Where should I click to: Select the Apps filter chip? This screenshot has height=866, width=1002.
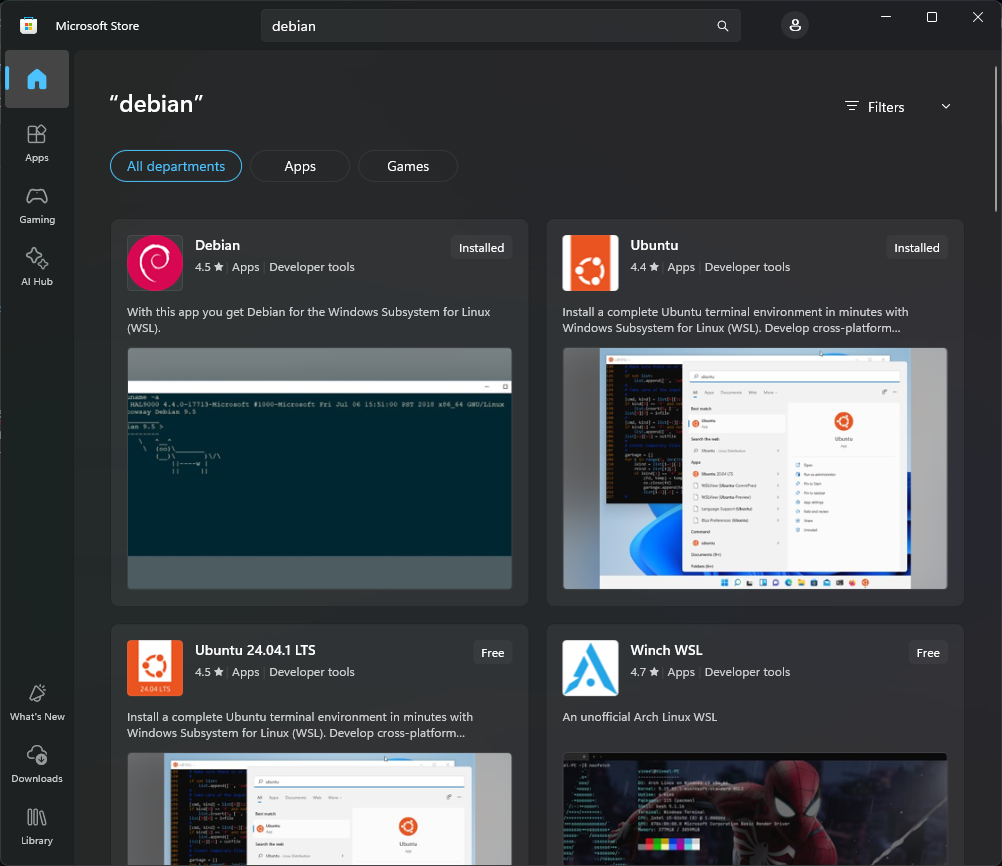(x=300, y=167)
